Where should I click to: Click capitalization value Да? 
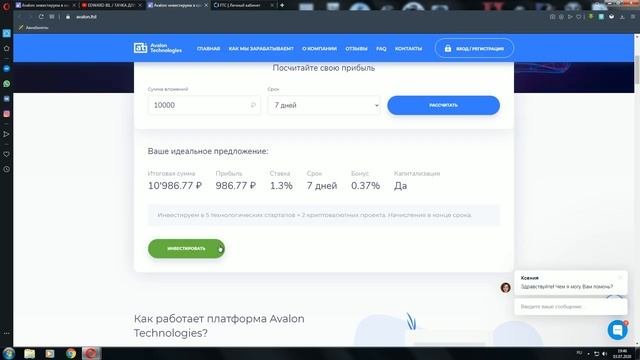tap(400, 186)
